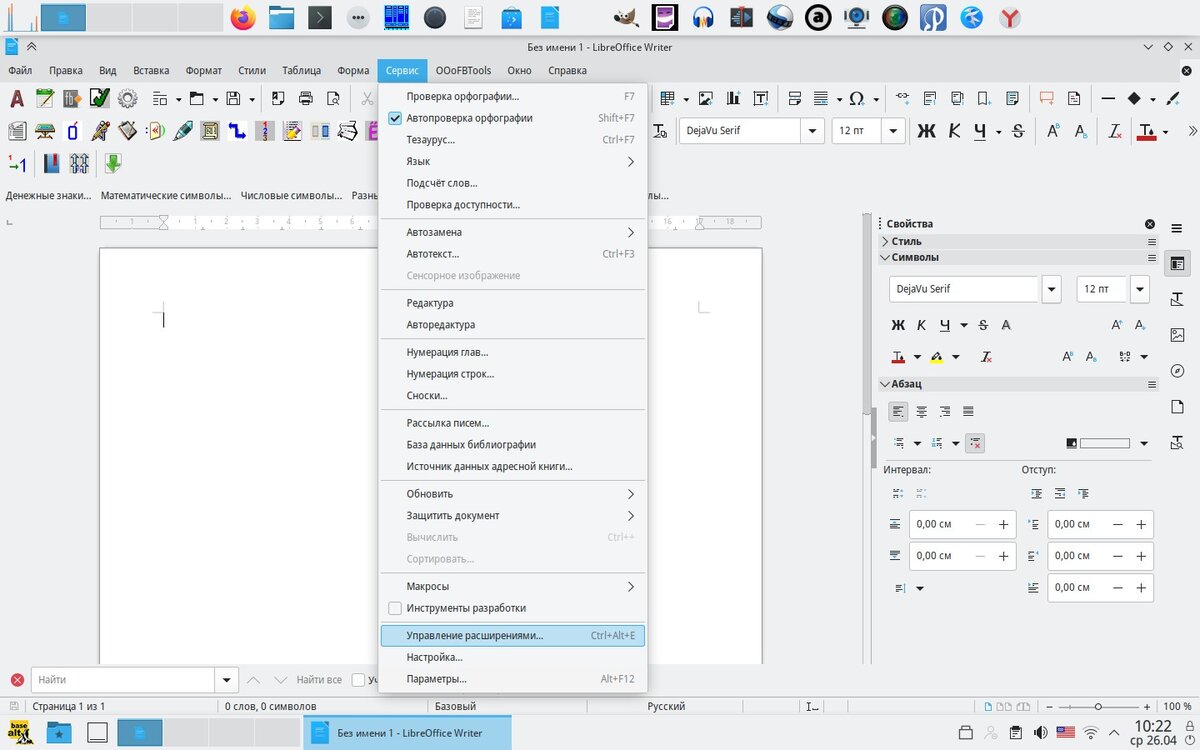
Task: Expand the Стиль section in sidebar
Action: [x=885, y=241]
